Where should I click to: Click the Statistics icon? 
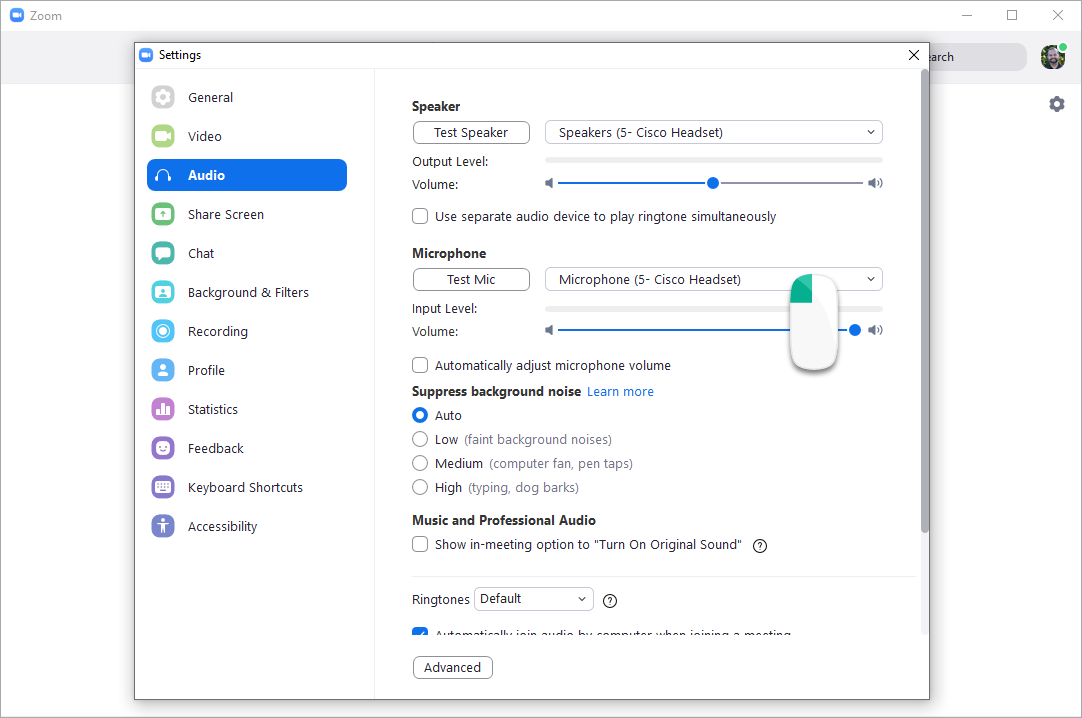tap(163, 409)
